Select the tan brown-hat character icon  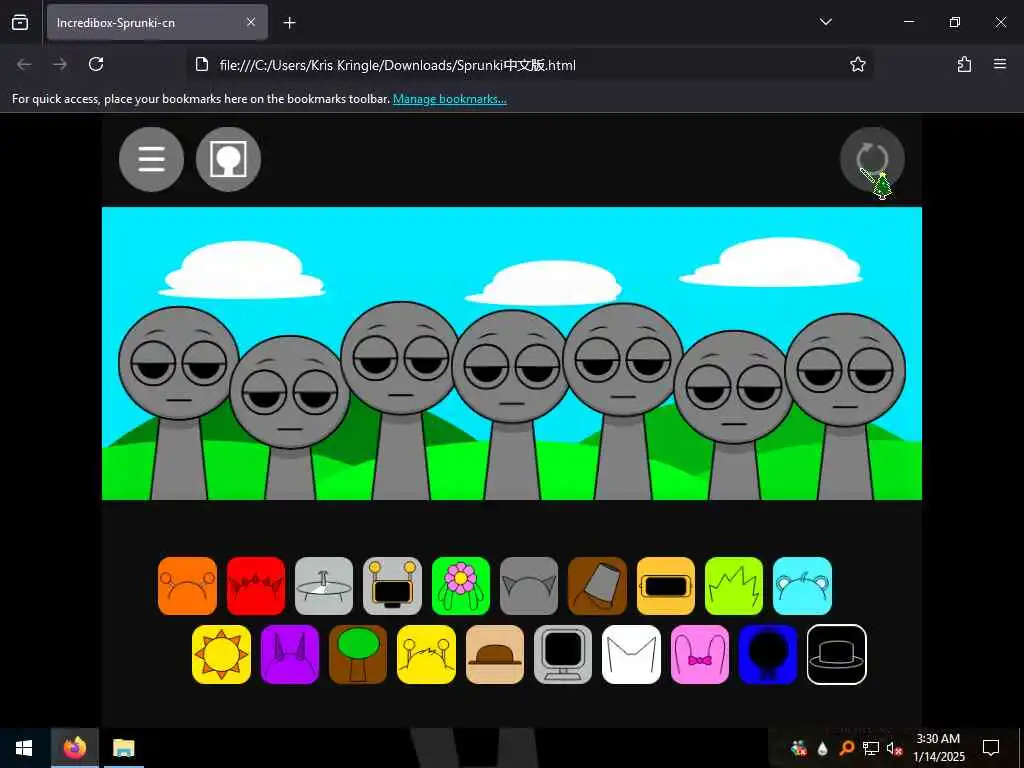[495, 654]
